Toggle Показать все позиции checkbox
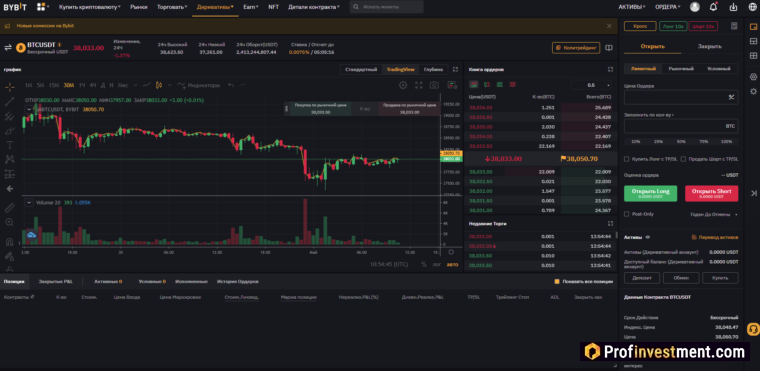This screenshot has height=371, width=760. coord(557,281)
